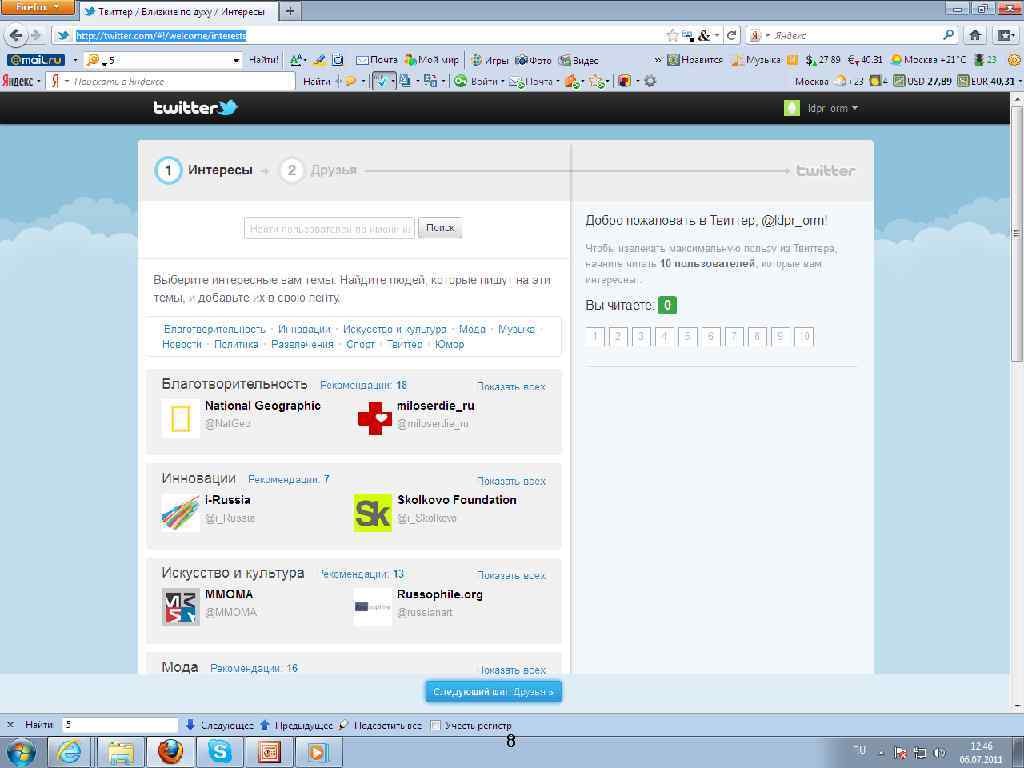The width and height of the screenshot is (1024, 768).
Task: Bookmark this page with the star icon
Action: pos(672,35)
